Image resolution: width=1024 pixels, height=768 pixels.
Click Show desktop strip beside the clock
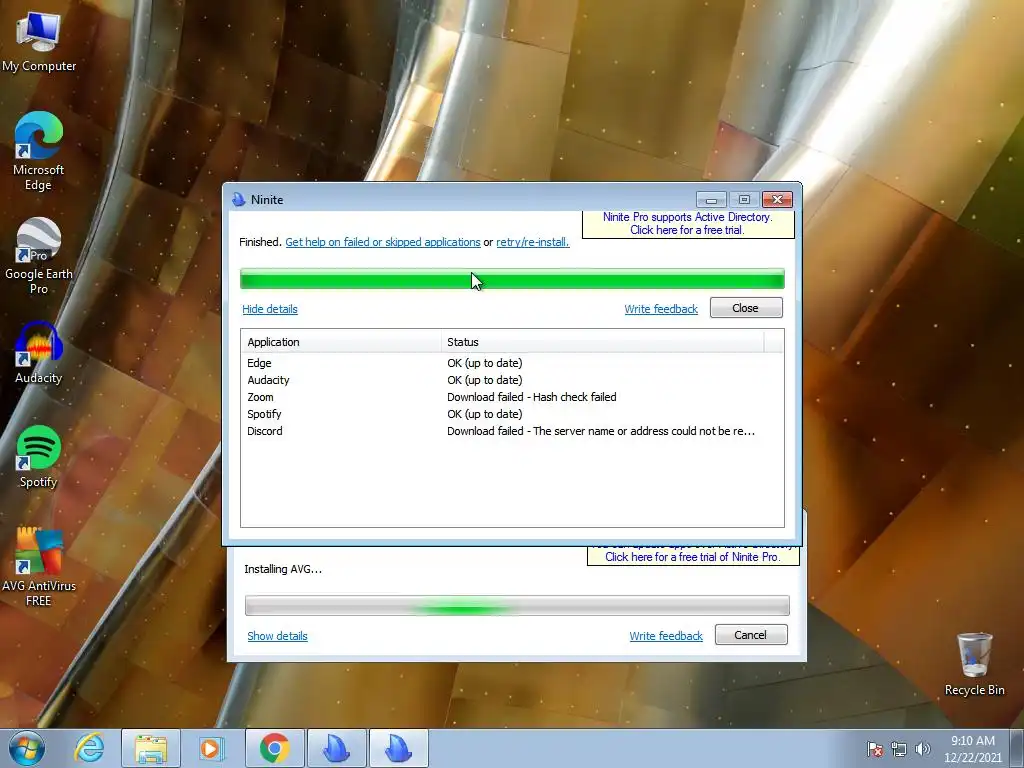pyautogui.click(x=1017, y=748)
